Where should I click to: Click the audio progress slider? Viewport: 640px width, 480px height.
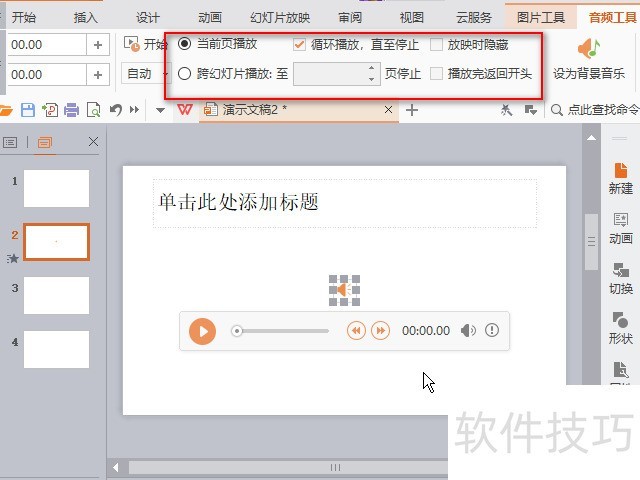click(280, 331)
